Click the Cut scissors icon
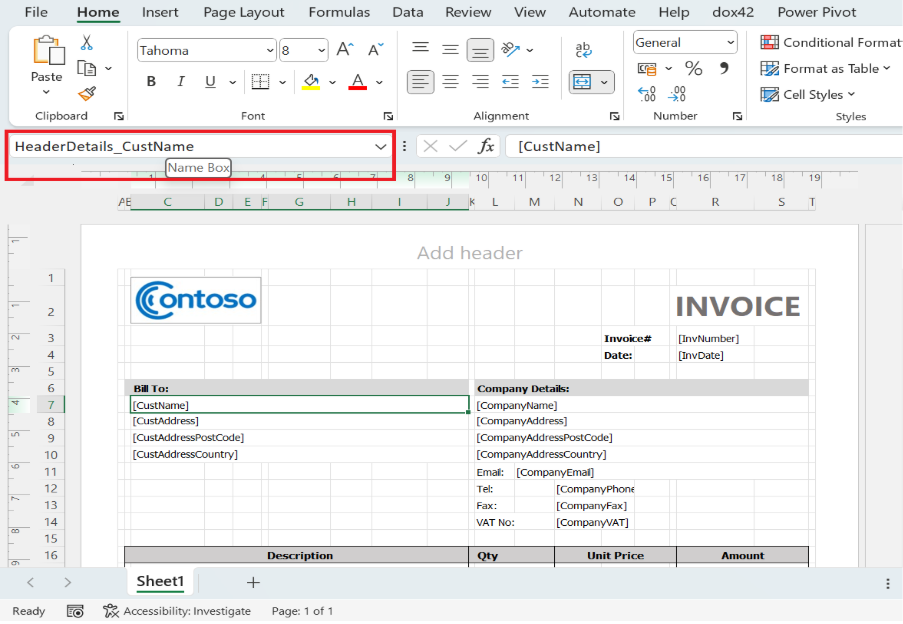The height and width of the screenshot is (624, 903). pos(87,43)
